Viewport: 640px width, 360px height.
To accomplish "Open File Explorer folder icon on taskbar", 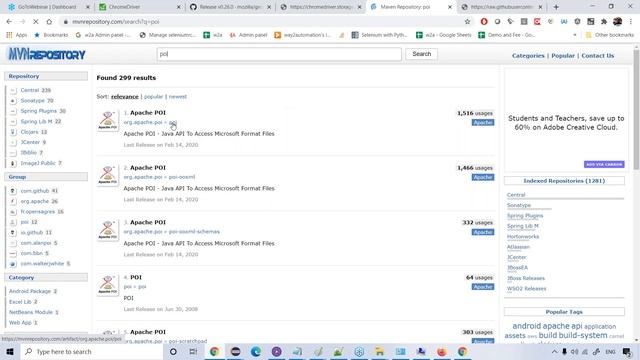I will pos(380,351).
